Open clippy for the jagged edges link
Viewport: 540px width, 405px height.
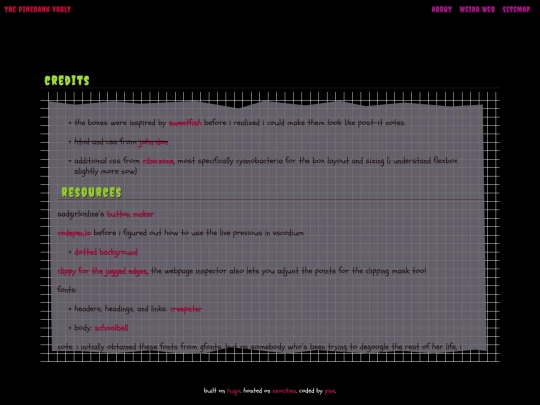point(103,271)
